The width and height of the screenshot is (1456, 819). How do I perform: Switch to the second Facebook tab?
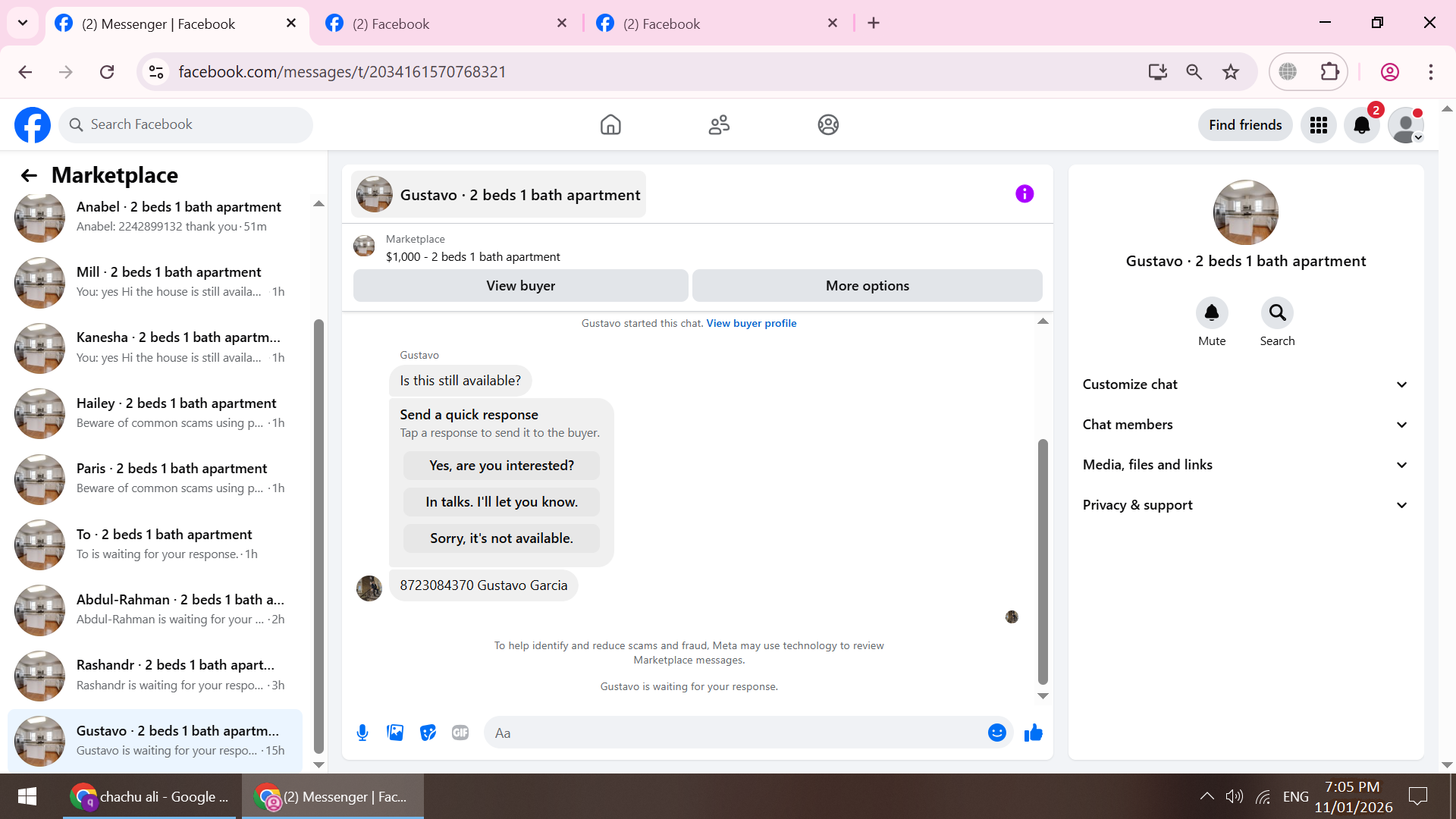coord(446,24)
